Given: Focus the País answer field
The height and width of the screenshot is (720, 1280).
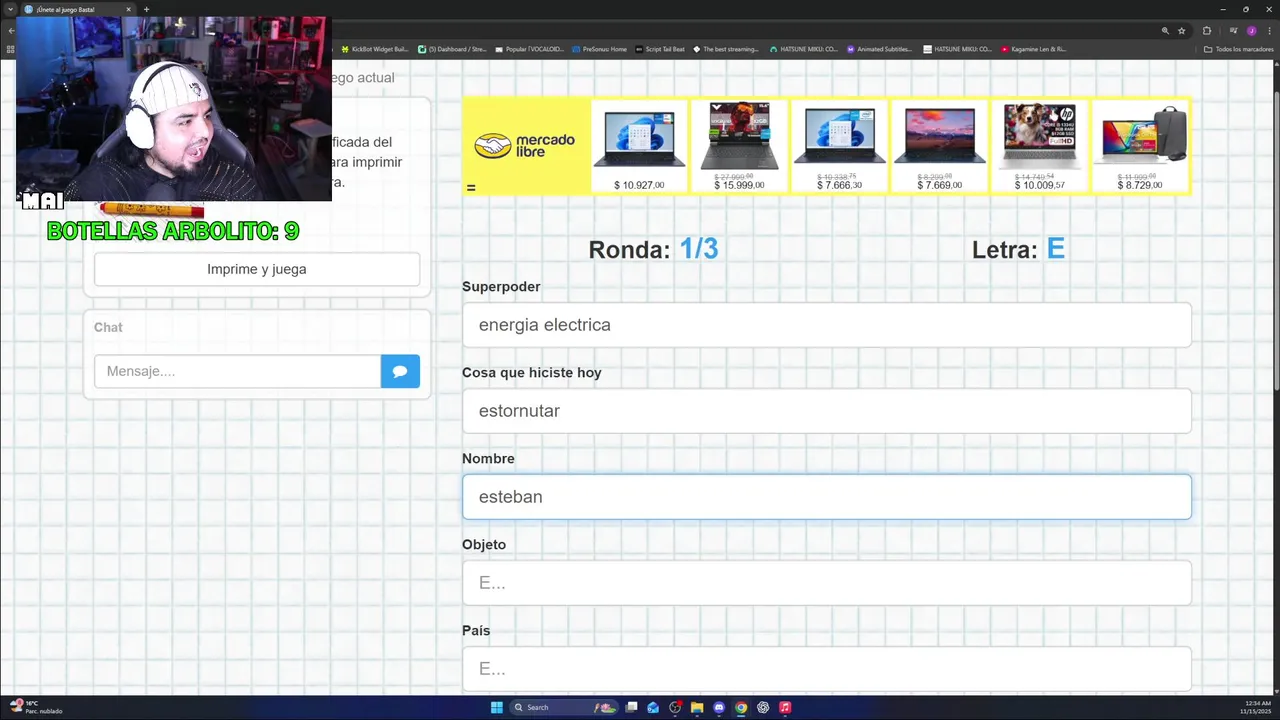Looking at the screenshot, I should (826, 669).
